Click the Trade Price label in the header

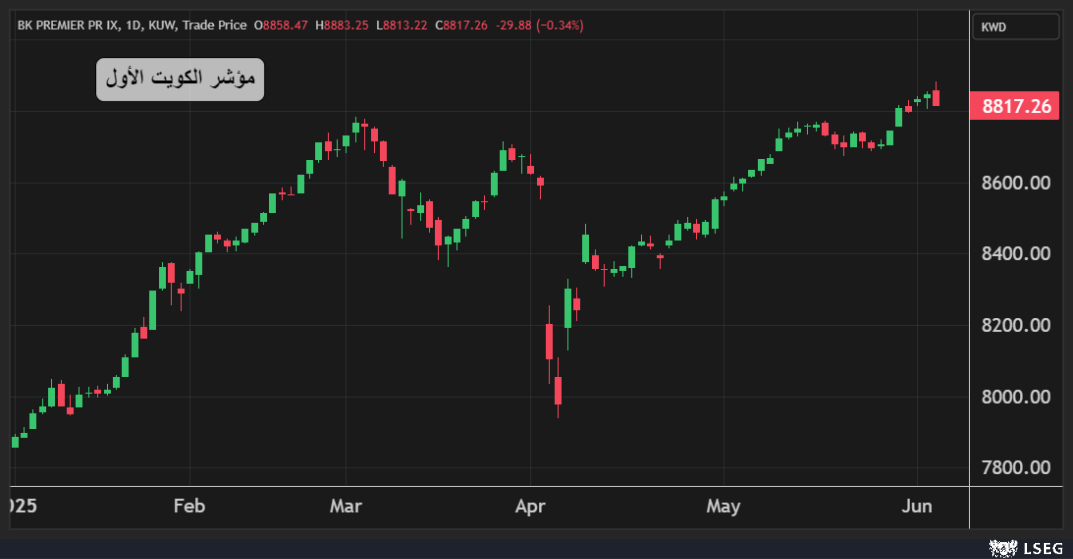(x=212, y=24)
